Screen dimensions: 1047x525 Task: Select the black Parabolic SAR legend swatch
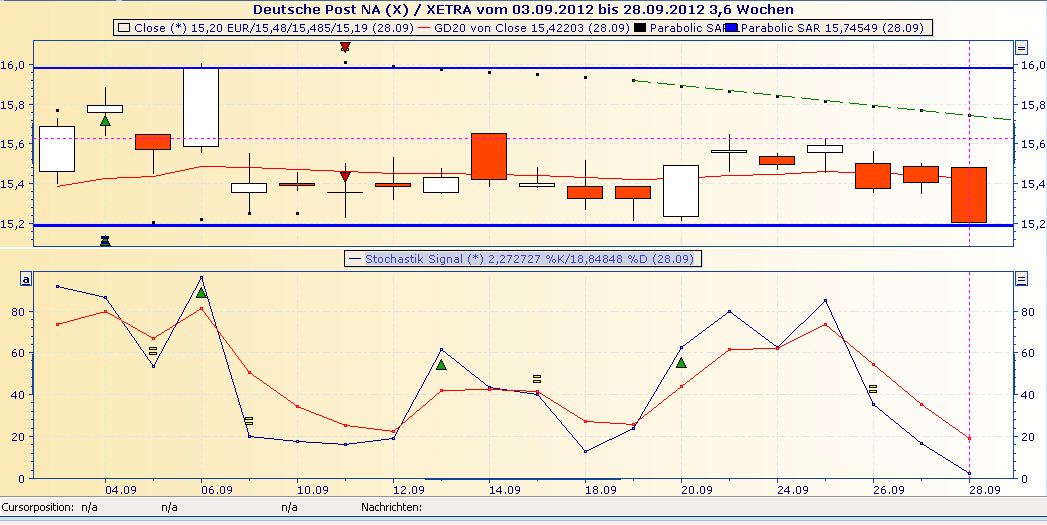click(640, 28)
